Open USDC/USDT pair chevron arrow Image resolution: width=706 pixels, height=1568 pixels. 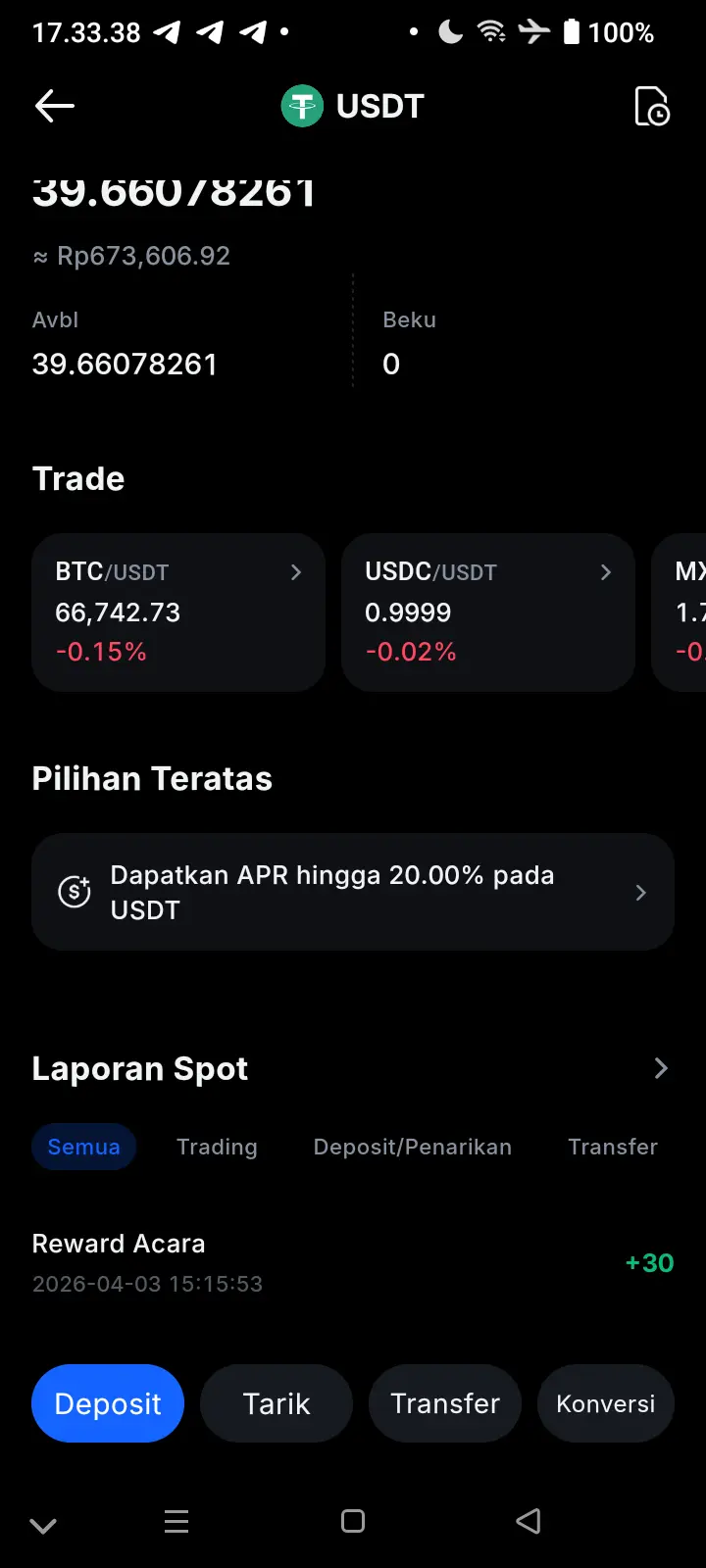tap(606, 572)
